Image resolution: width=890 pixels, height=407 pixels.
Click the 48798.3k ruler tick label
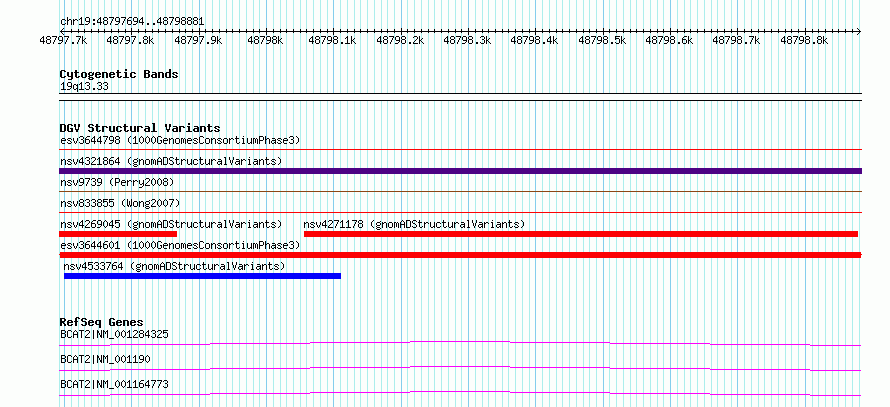(467, 40)
